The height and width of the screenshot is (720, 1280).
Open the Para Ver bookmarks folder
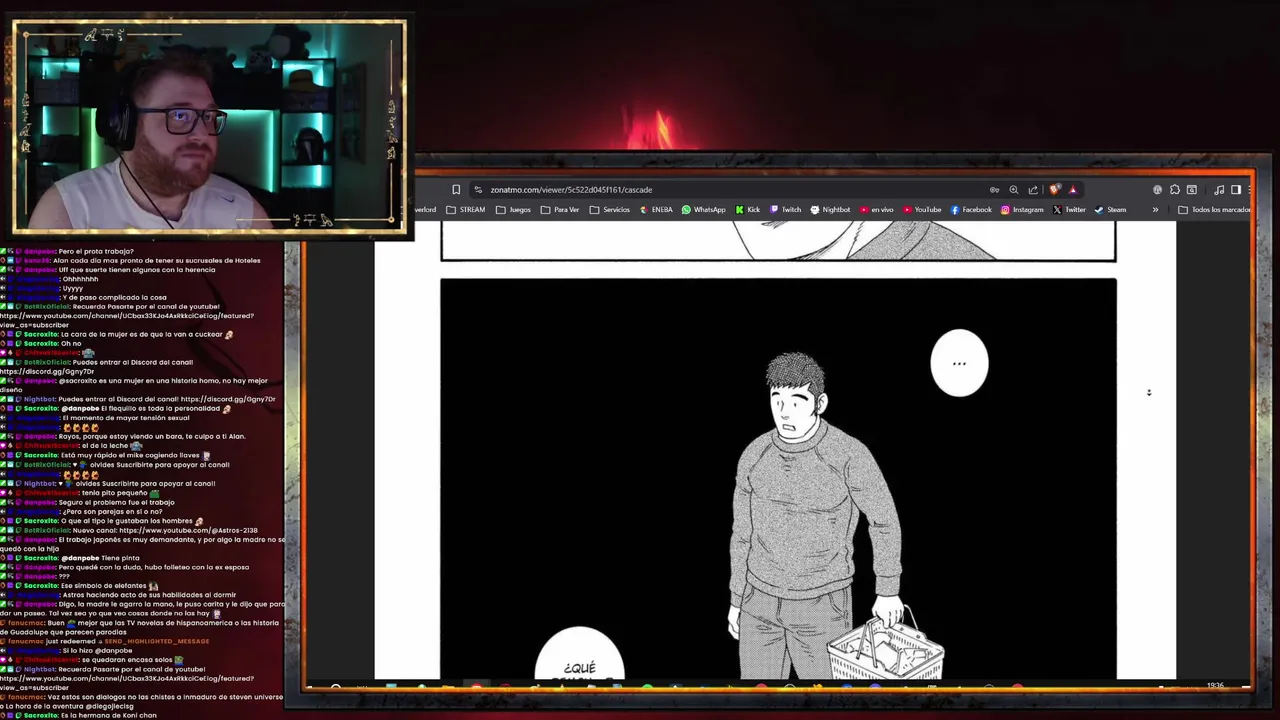(560, 210)
